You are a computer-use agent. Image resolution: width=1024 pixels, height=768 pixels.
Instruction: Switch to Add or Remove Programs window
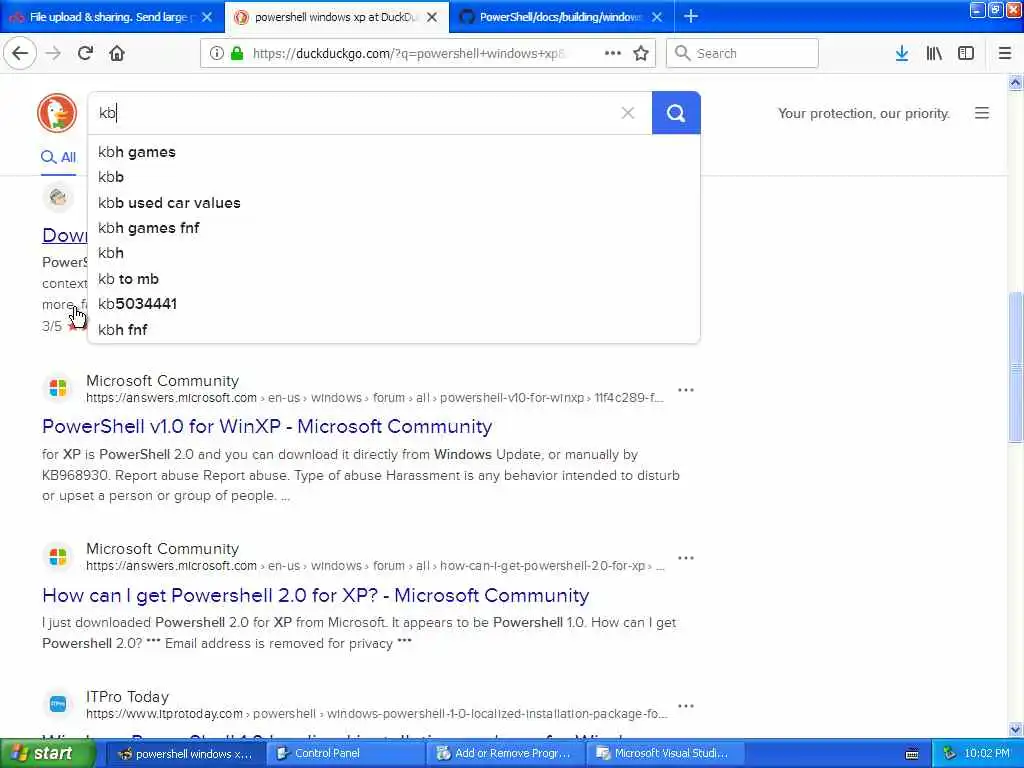504,753
